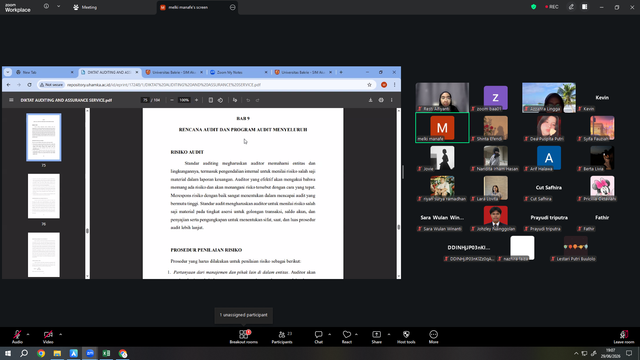Select DIKTAT AUDITING AND ASSURANCE browser tab
This screenshot has height=360, width=640.
[x=109, y=72]
